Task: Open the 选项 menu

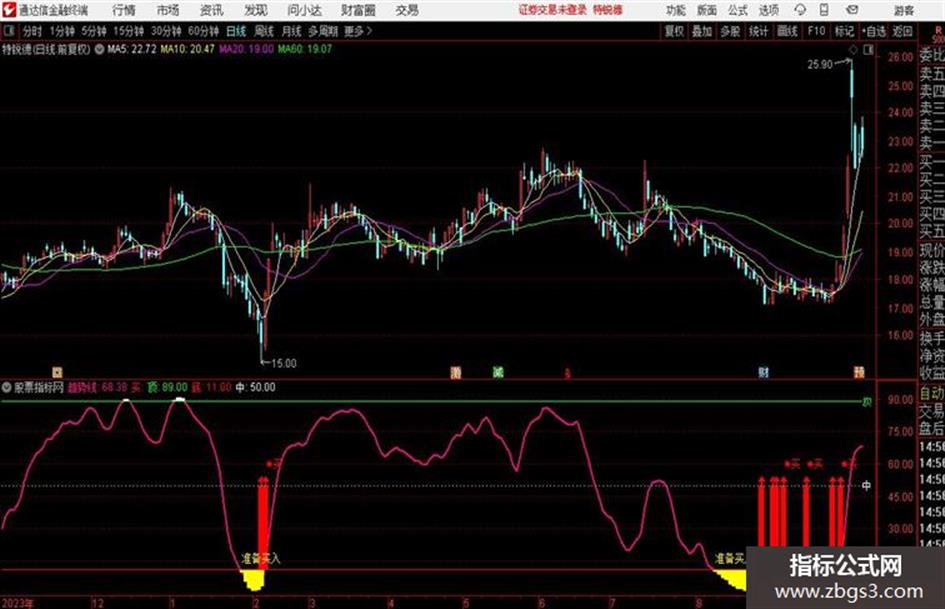Action: (769, 10)
